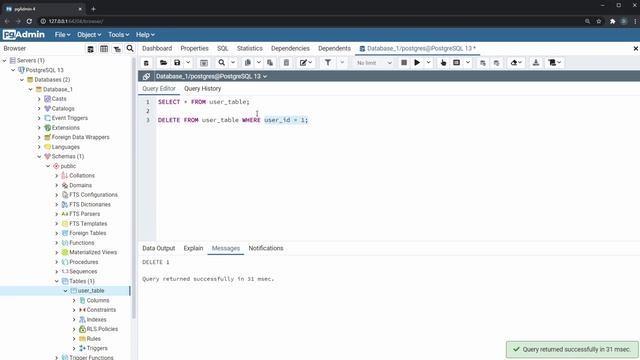Collapse the PostgreSQL 13 node
Image resolution: width=640 pixels, height=360 pixels.
13,70
